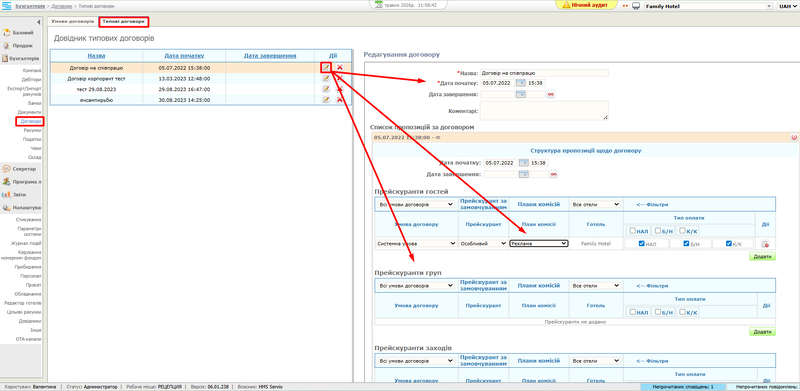Viewport: 800px width, 391px height.
Task: Click the workstation monitor icon near hotel selector
Action: click(x=636, y=6)
